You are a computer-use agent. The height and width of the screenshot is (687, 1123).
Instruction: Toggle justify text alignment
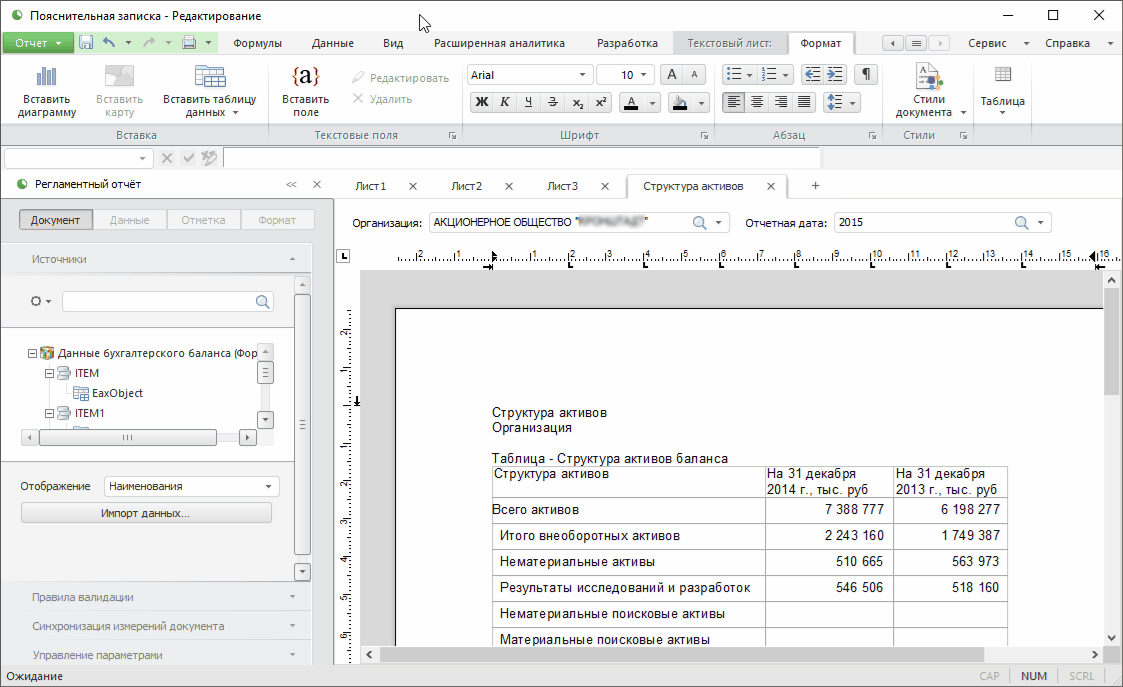tap(804, 102)
